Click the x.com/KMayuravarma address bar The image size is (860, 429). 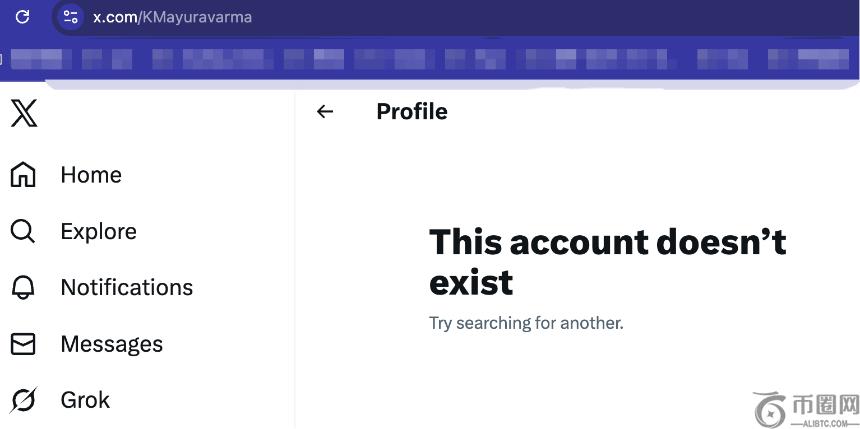pos(172,17)
